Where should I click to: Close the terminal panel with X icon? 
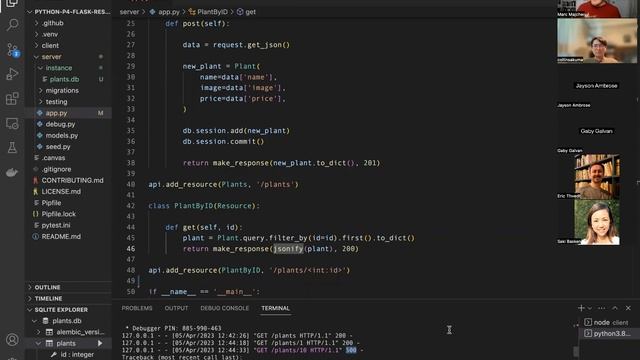(628, 308)
